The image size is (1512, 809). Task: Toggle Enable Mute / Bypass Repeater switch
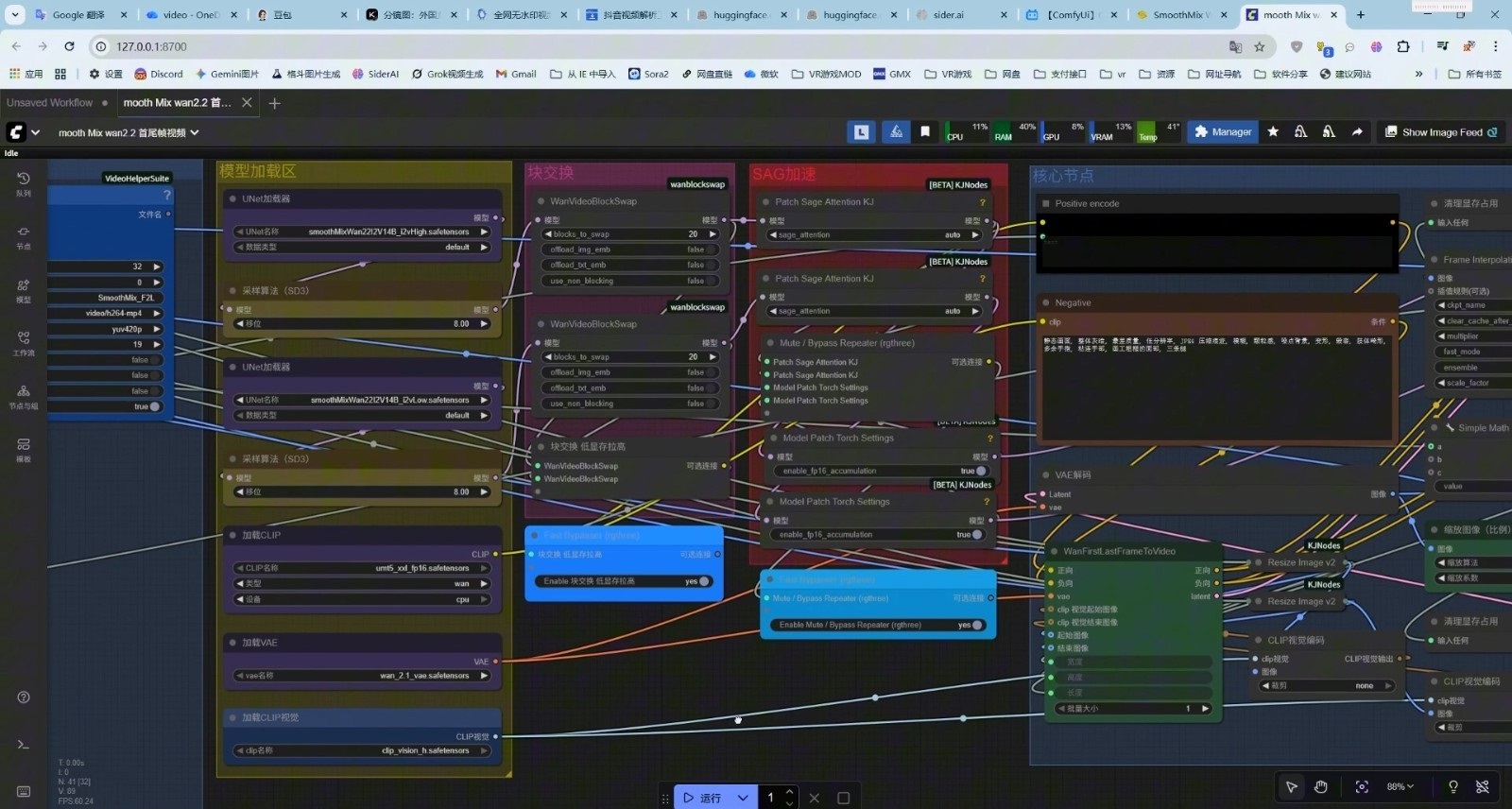[976, 625]
